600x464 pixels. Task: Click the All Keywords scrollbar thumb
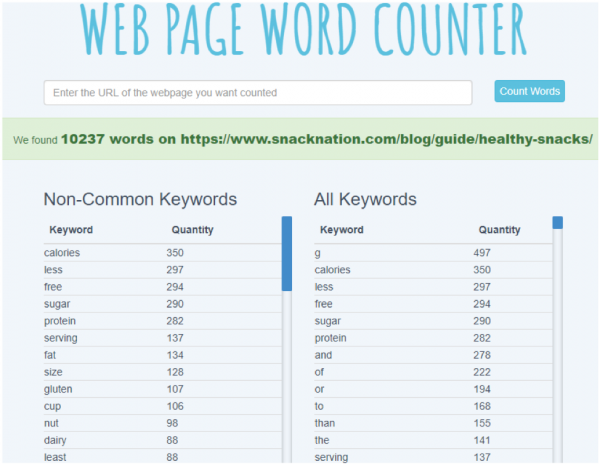click(558, 223)
